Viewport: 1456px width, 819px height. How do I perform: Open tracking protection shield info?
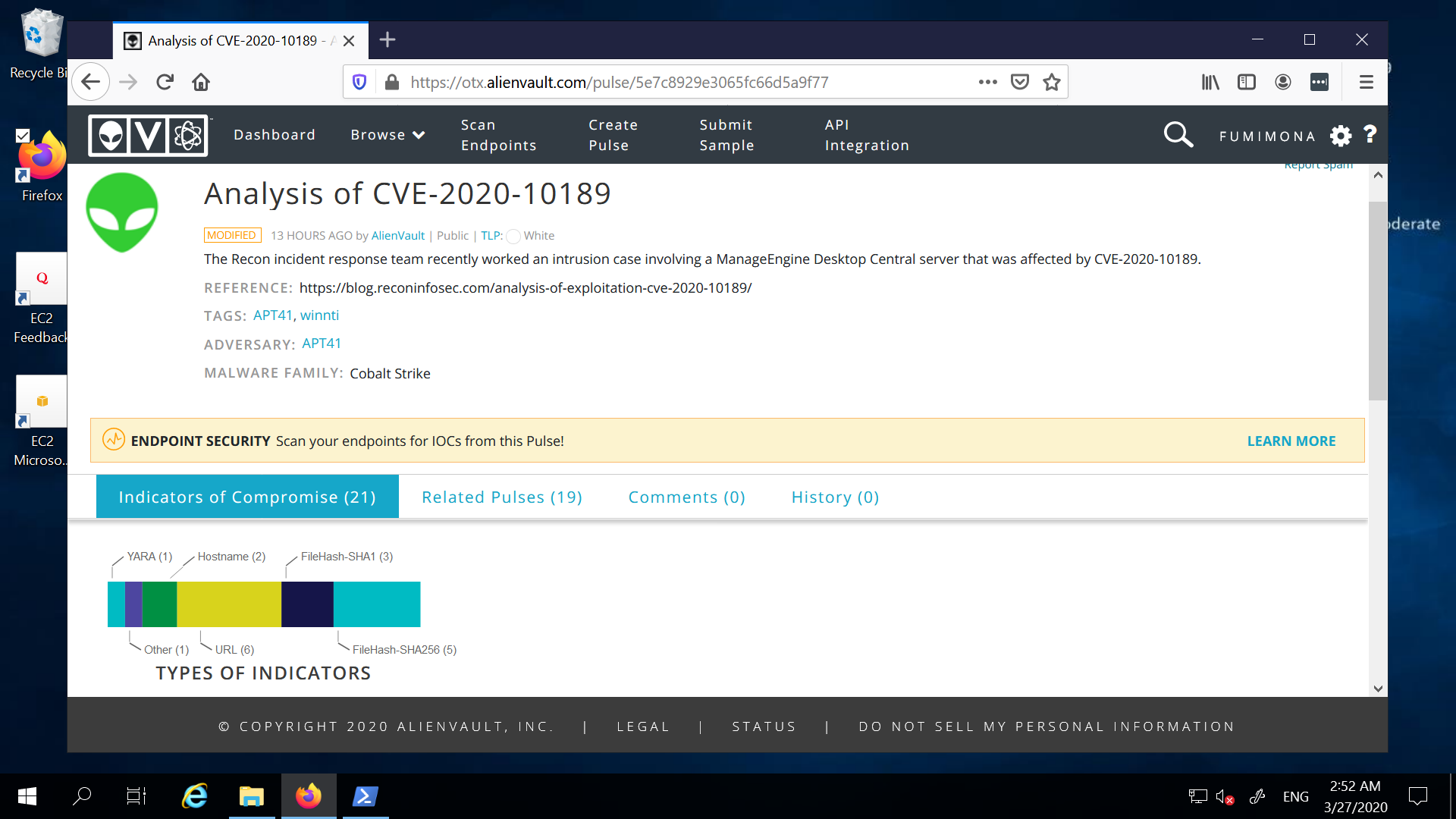(x=359, y=82)
